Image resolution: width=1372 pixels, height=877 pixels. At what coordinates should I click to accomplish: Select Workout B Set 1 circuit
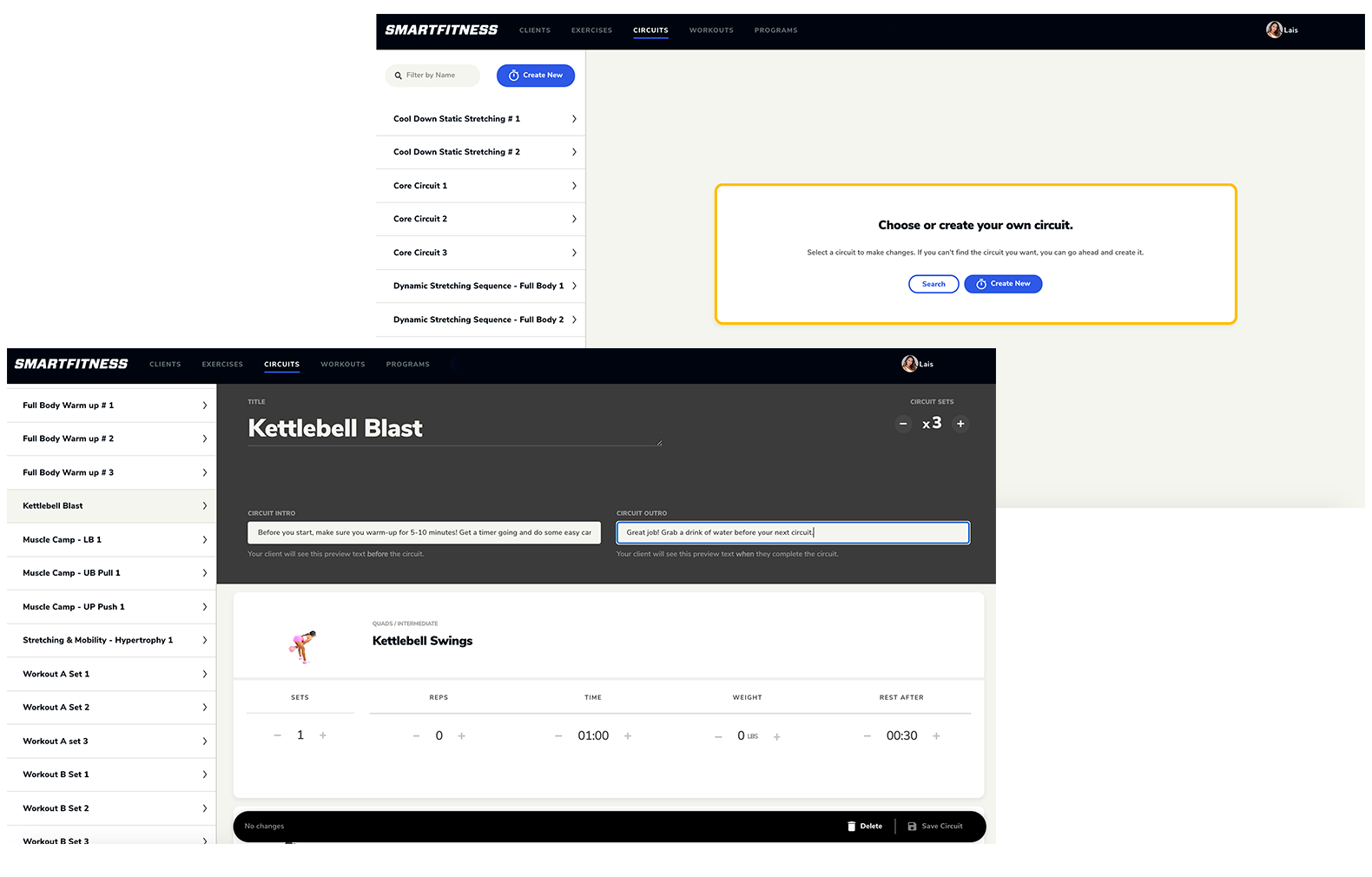[111, 775]
